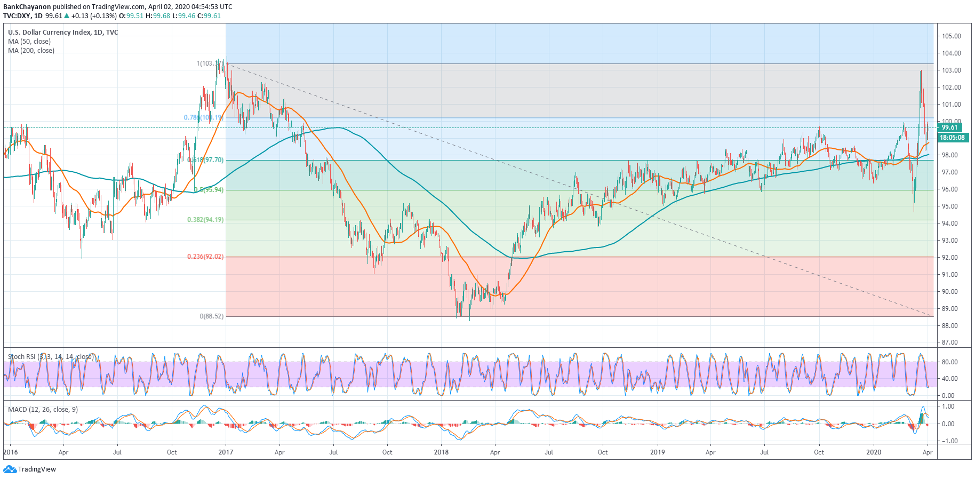Click the 0.382 (94.19) Fibonacci level label
The height and width of the screenshot is (477, 974).
coord(205,219)
